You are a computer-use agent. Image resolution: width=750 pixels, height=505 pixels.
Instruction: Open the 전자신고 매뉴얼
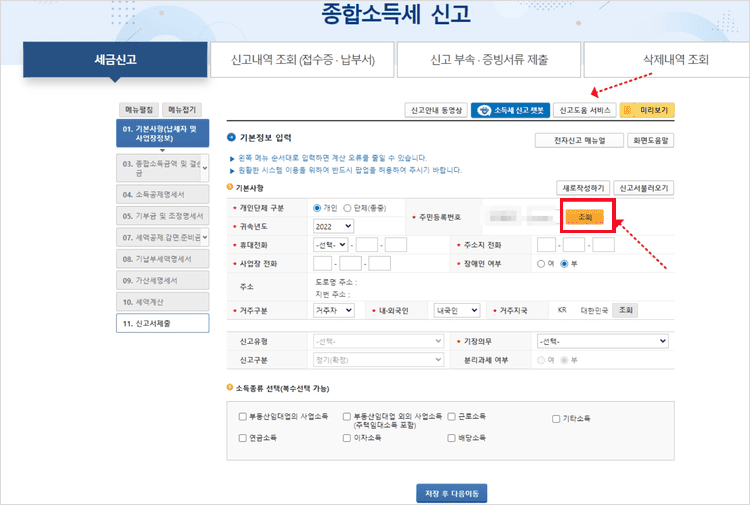pyautogui.click(x=579, y=140)
